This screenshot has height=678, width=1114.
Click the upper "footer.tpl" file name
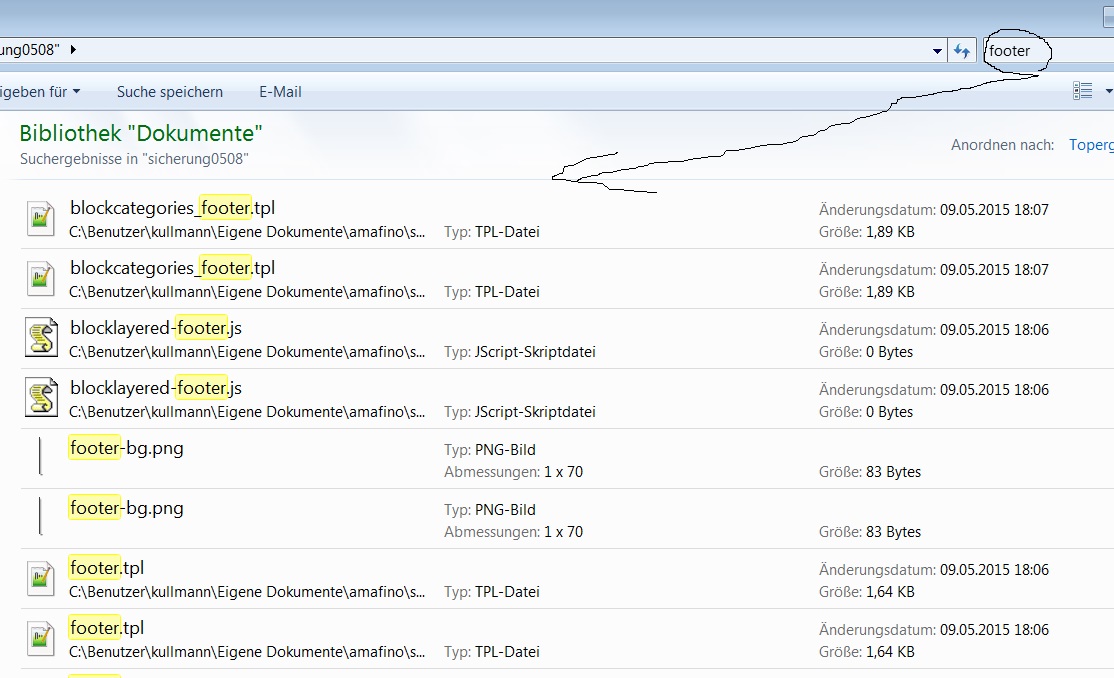107,568
